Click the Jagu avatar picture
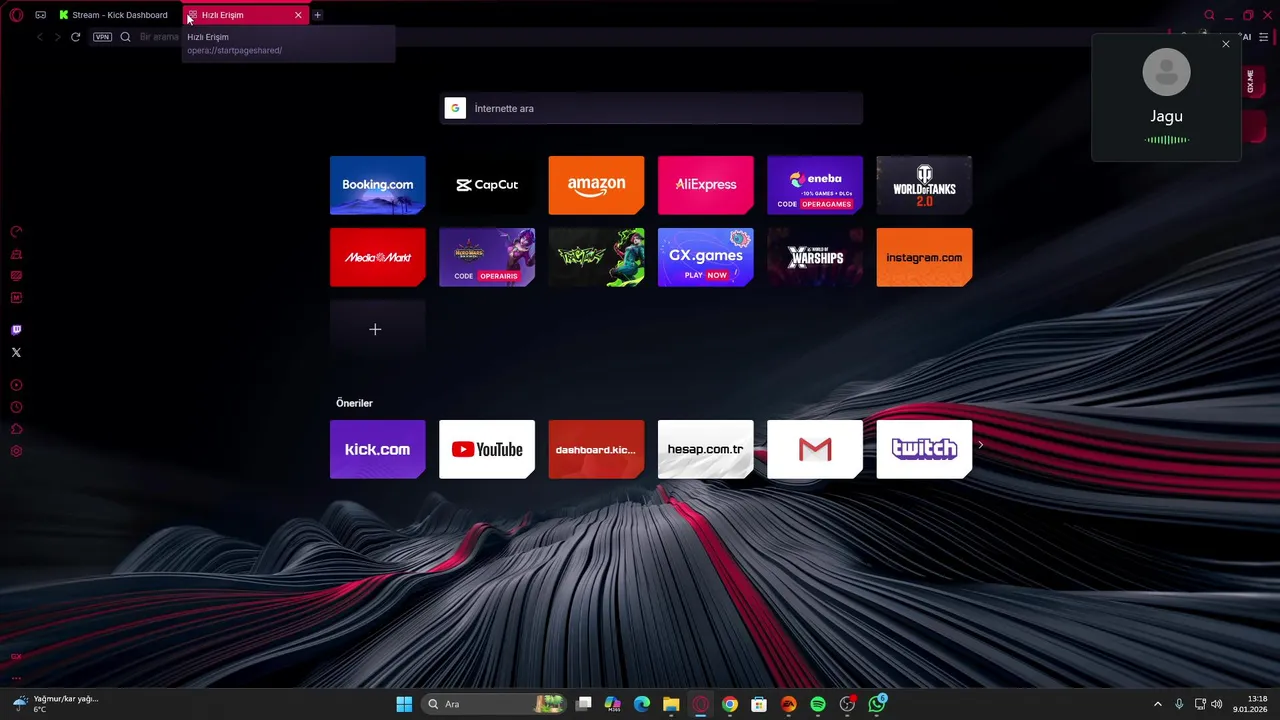Screen dimensions: 1280x720 click(x=1166, y=72)
